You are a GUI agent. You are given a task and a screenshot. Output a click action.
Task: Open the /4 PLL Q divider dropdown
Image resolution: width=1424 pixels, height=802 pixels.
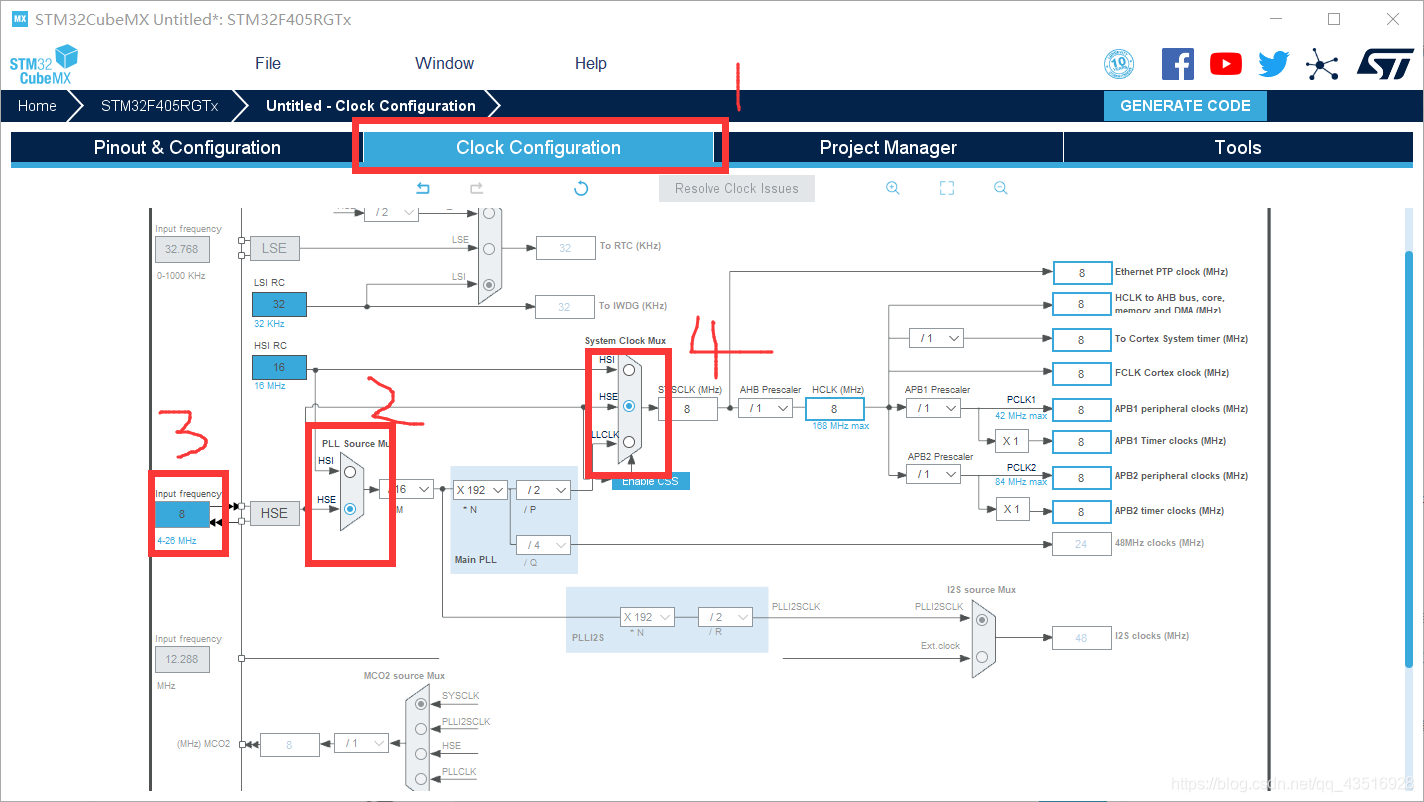click(543, 545)
